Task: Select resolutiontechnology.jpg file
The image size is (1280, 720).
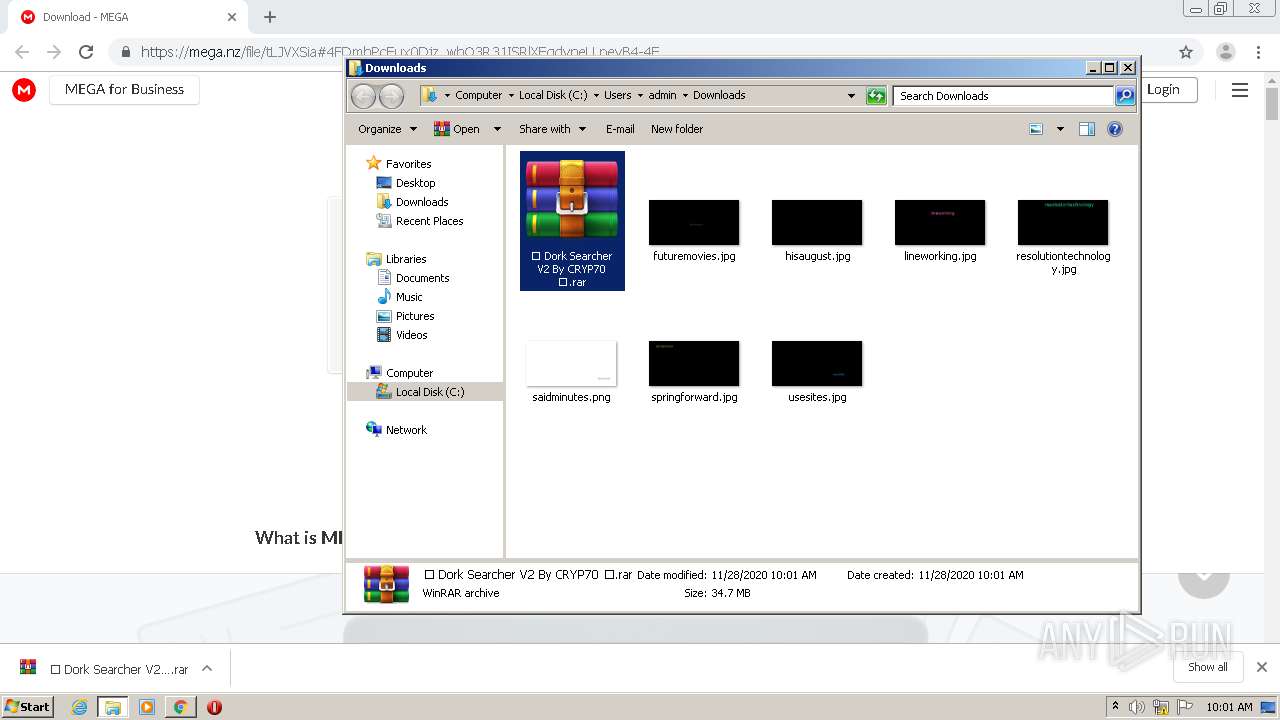Action: point(1063,237)
